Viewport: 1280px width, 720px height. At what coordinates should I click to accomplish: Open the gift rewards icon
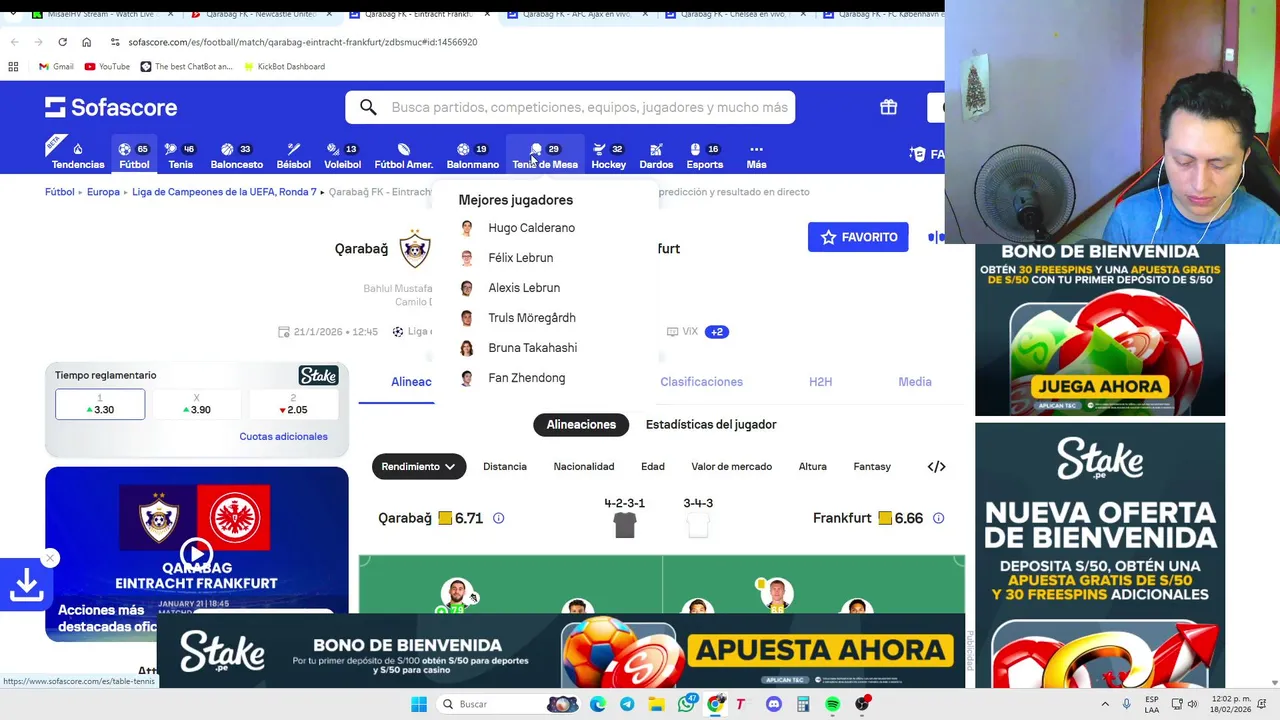coord(888,107)
